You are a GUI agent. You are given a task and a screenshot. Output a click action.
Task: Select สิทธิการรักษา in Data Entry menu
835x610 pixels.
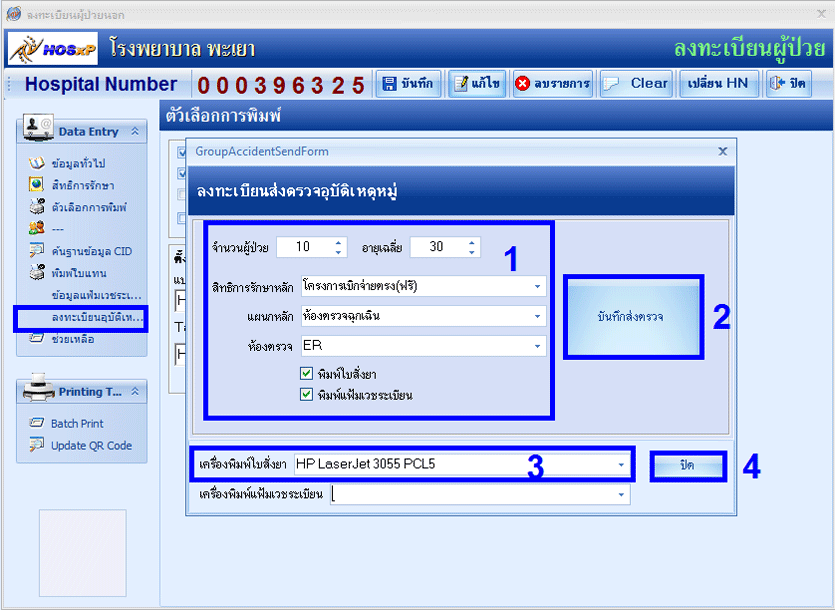click(83, 185)
